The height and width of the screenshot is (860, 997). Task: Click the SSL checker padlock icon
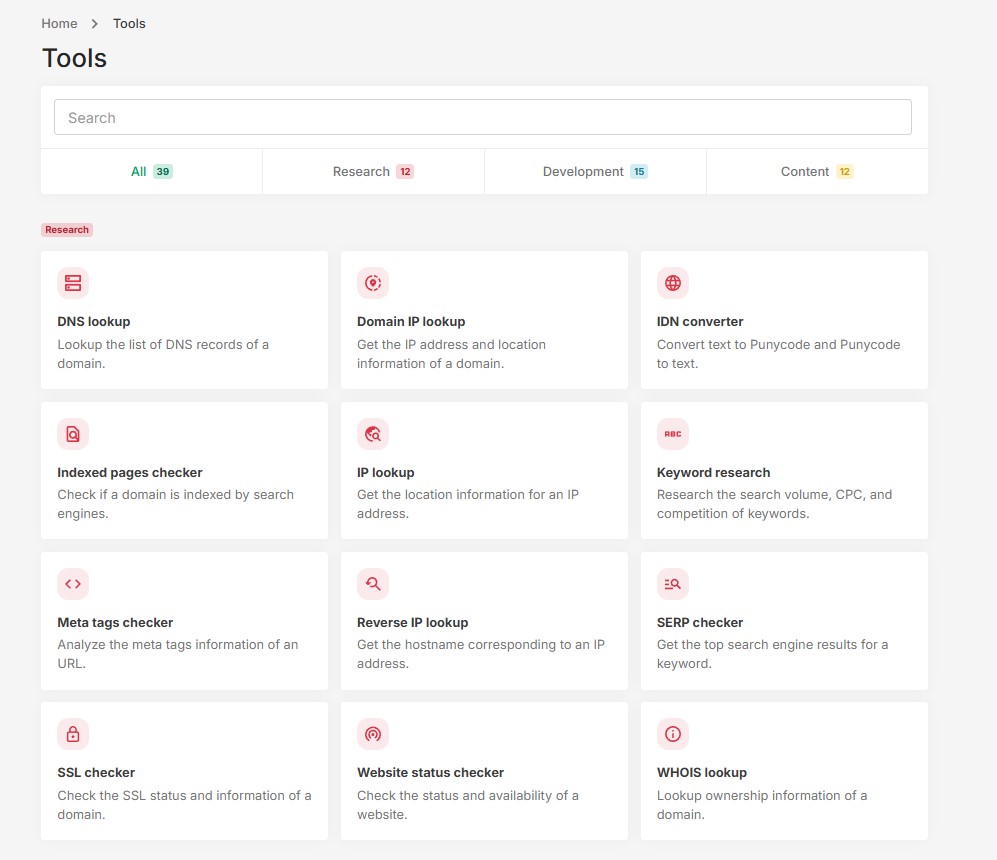73,734
